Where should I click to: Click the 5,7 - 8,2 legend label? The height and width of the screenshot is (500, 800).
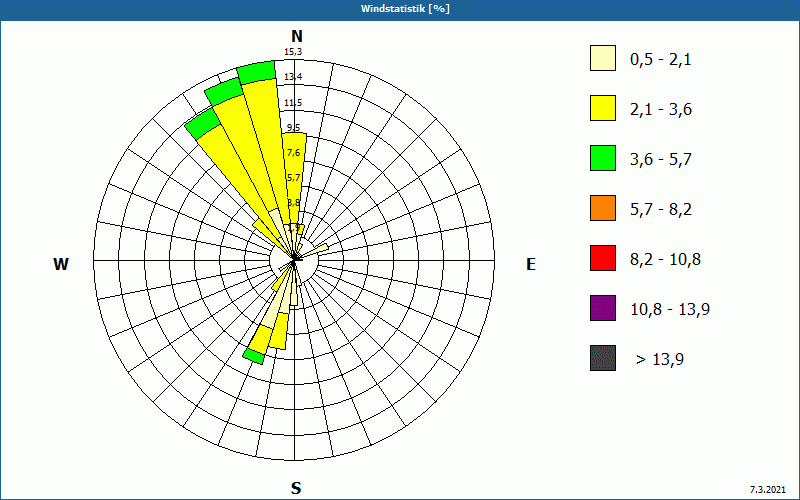pyautogui.click(x=661, y=210)
